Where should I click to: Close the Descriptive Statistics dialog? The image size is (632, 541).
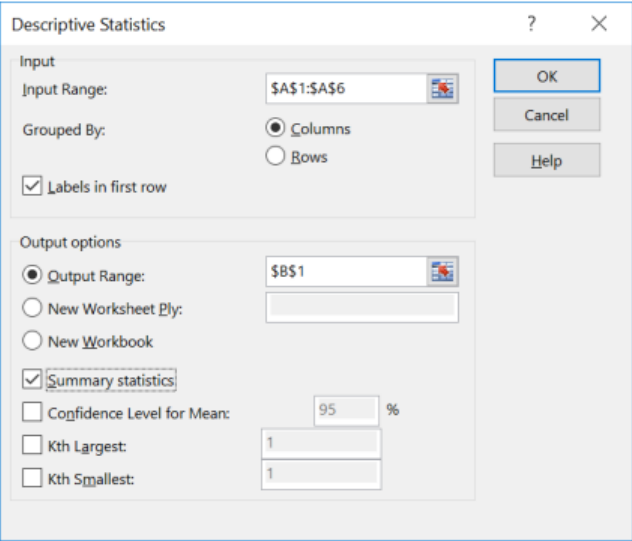(599, 24)
